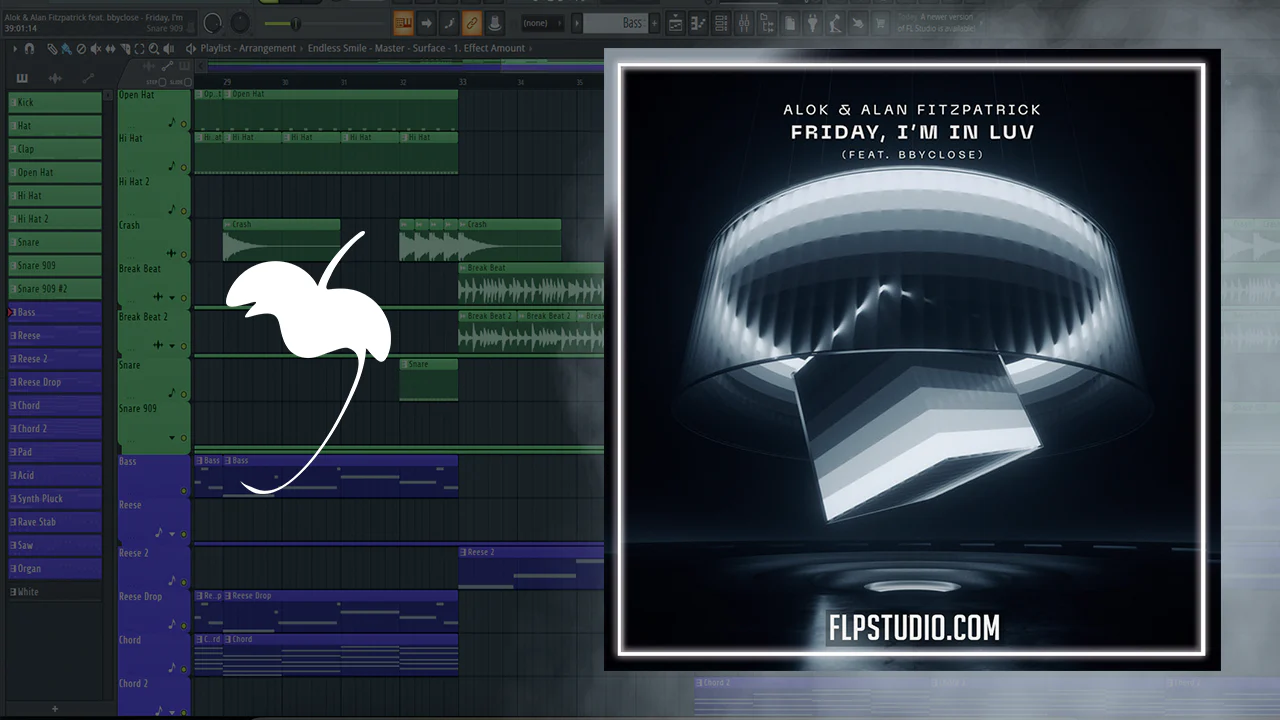This screenshot has width=1280, height=720.
Task: Click the right-arrow icon in the top toolbar
Action: click(426, 22)
